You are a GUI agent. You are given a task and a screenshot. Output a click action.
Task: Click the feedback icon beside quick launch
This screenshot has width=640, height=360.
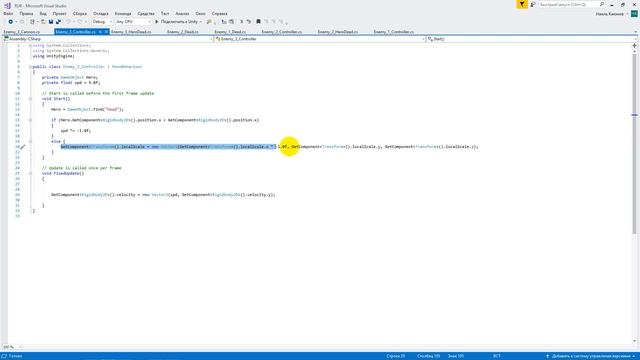coord(533,4)
